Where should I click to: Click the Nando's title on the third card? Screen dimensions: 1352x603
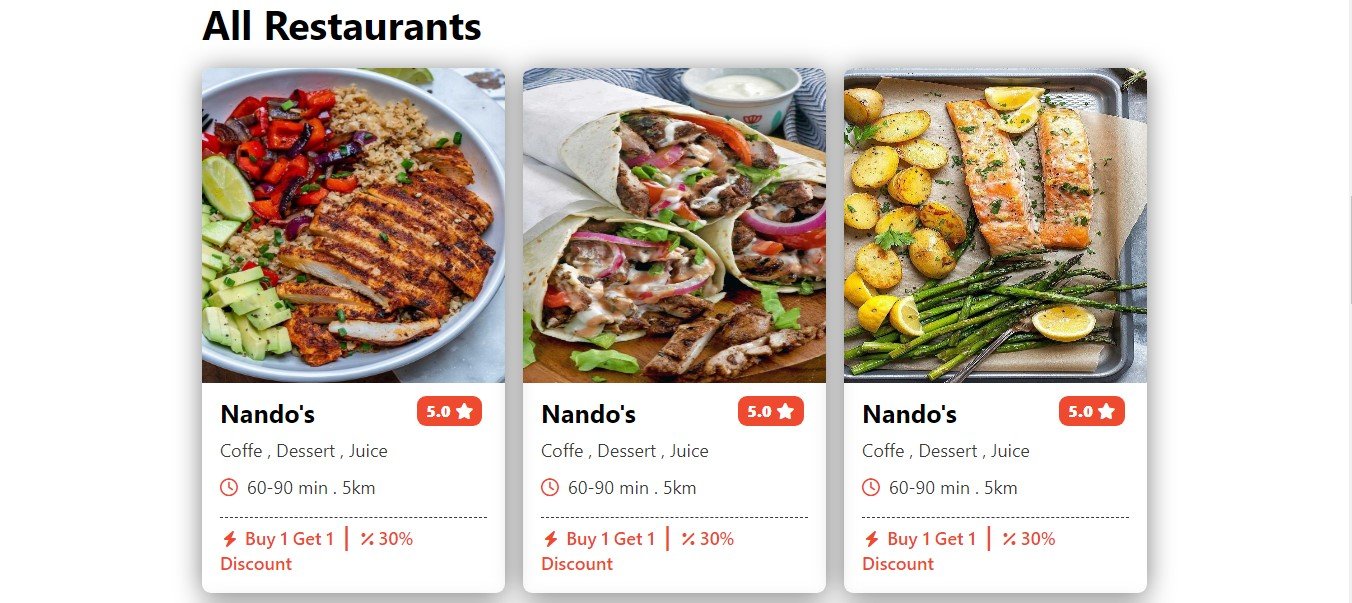click(x=909, y=414)
